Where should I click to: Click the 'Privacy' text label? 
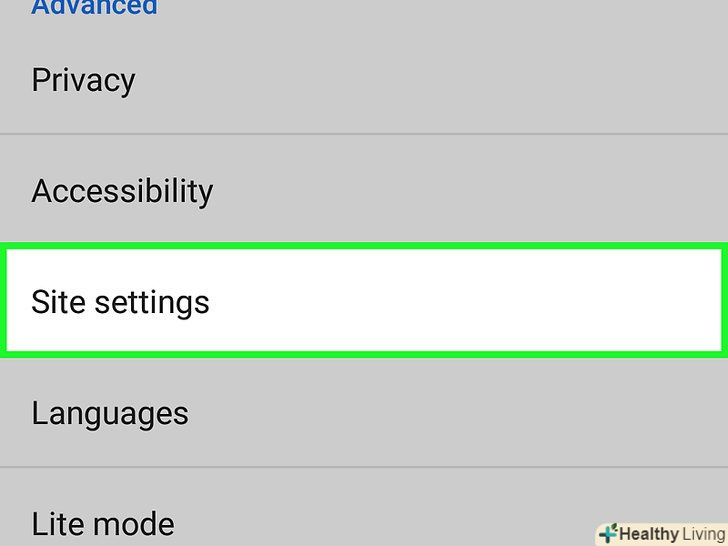83,81
